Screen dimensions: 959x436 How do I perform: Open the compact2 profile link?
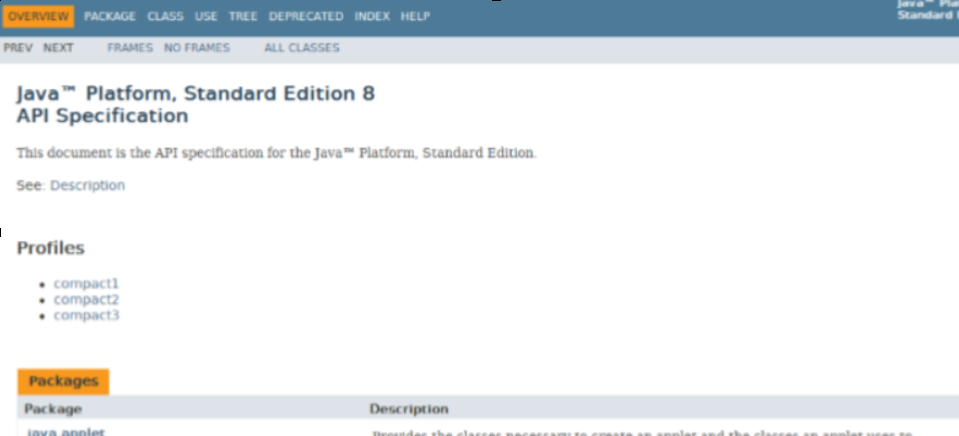point(86,300)
